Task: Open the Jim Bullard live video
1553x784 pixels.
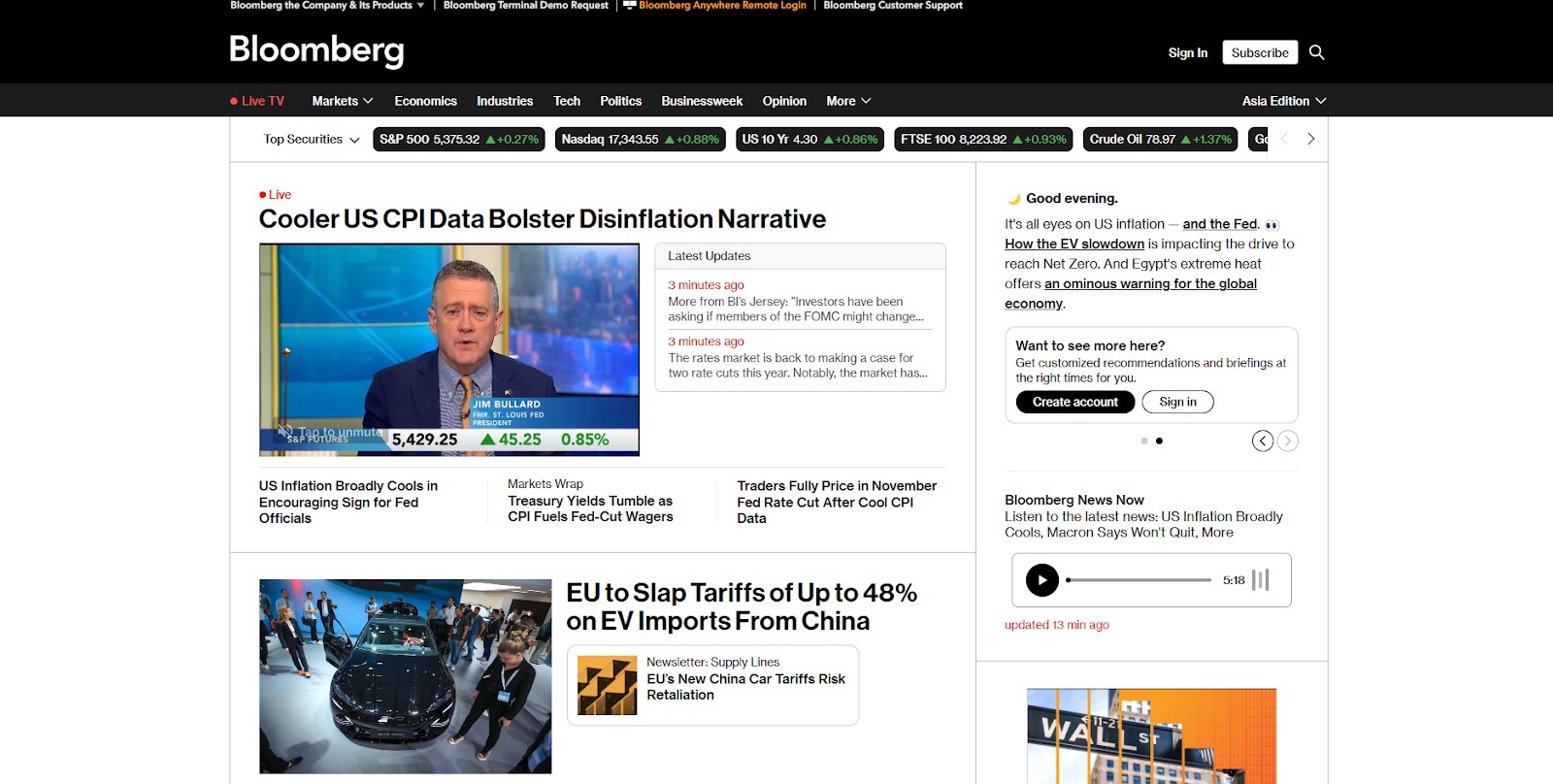Action: tap(449, 349)
